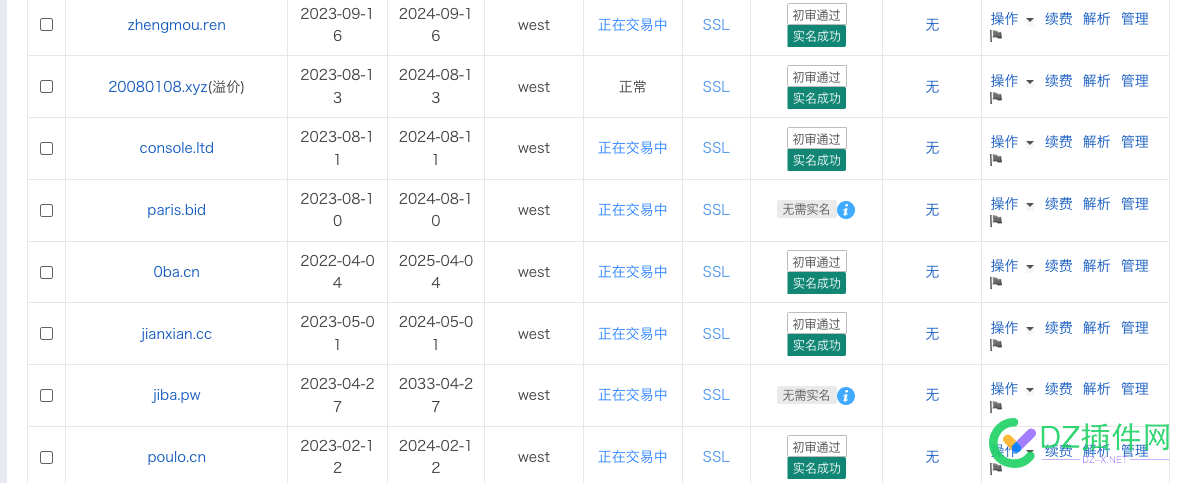Click SSL link for console.ltd
Viewport: 1189px width, 483px height.
click(x=716, y=148)
